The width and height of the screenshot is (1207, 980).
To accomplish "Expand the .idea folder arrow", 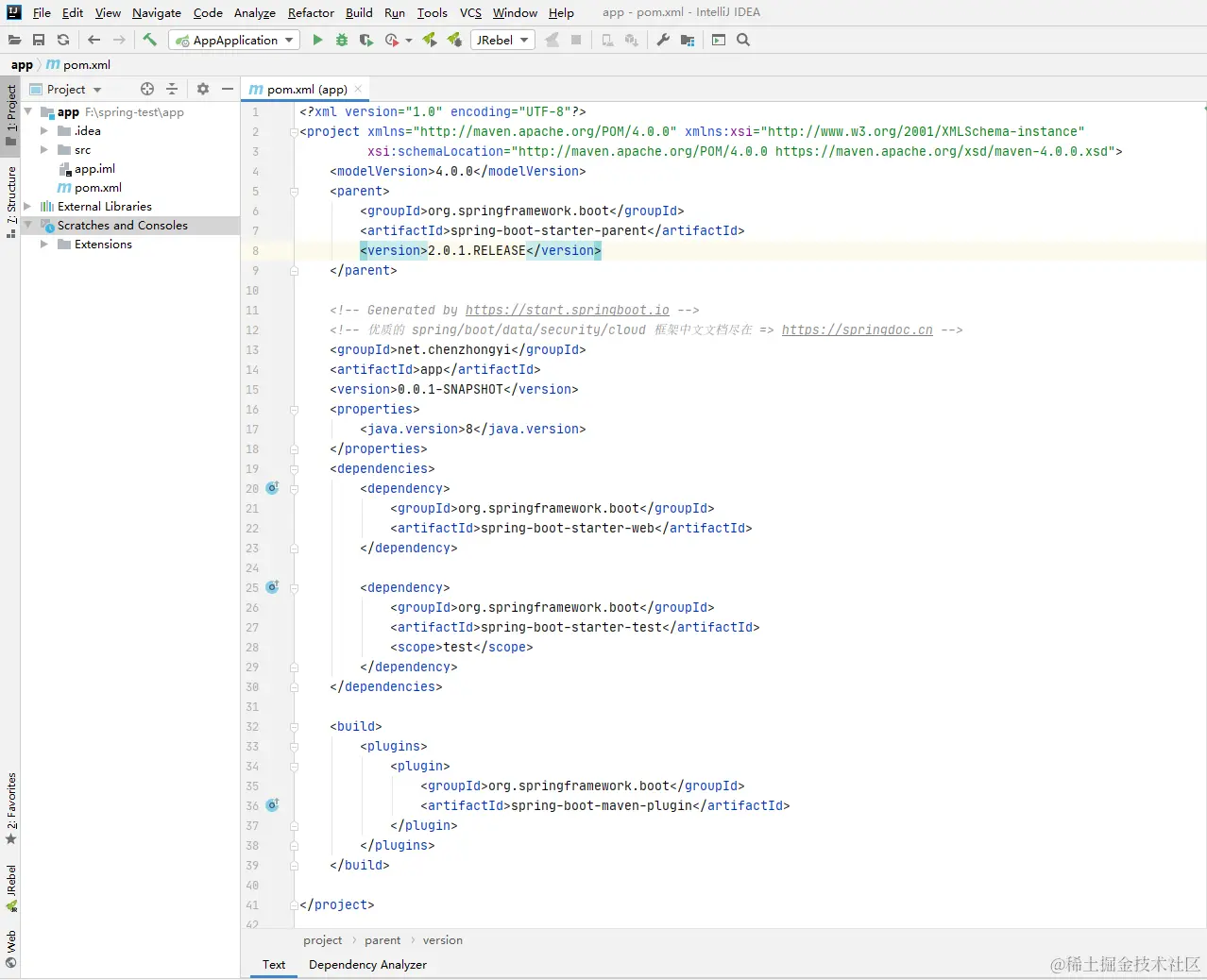I will tap(44, 131).
